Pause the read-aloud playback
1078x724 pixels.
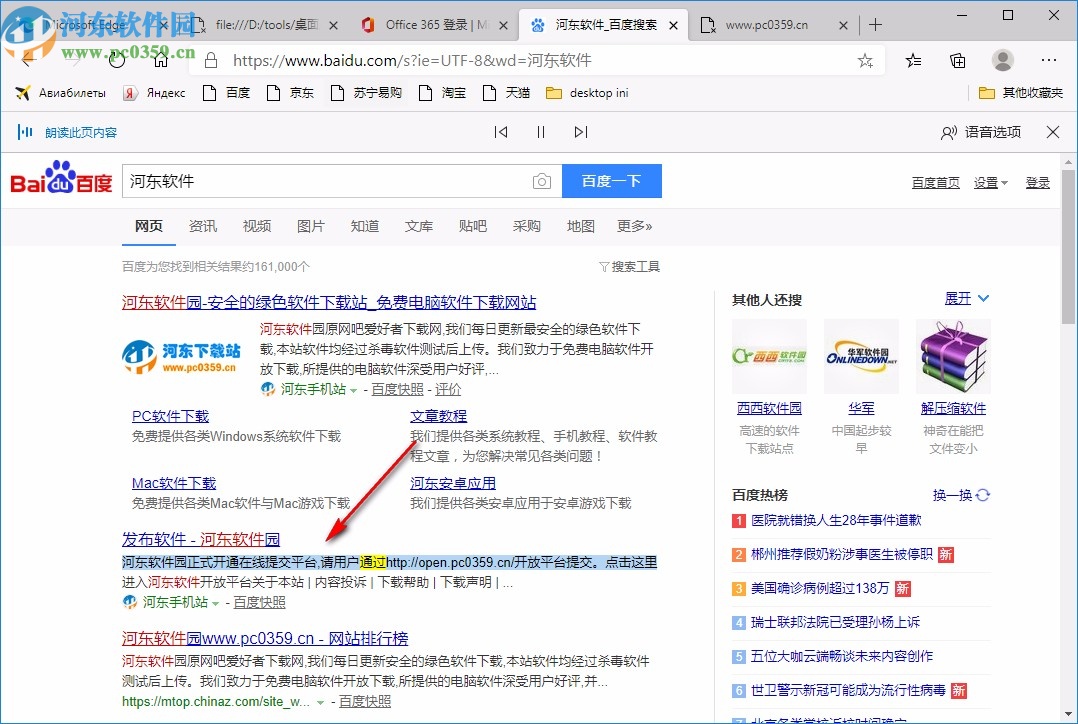coord(540,131)
